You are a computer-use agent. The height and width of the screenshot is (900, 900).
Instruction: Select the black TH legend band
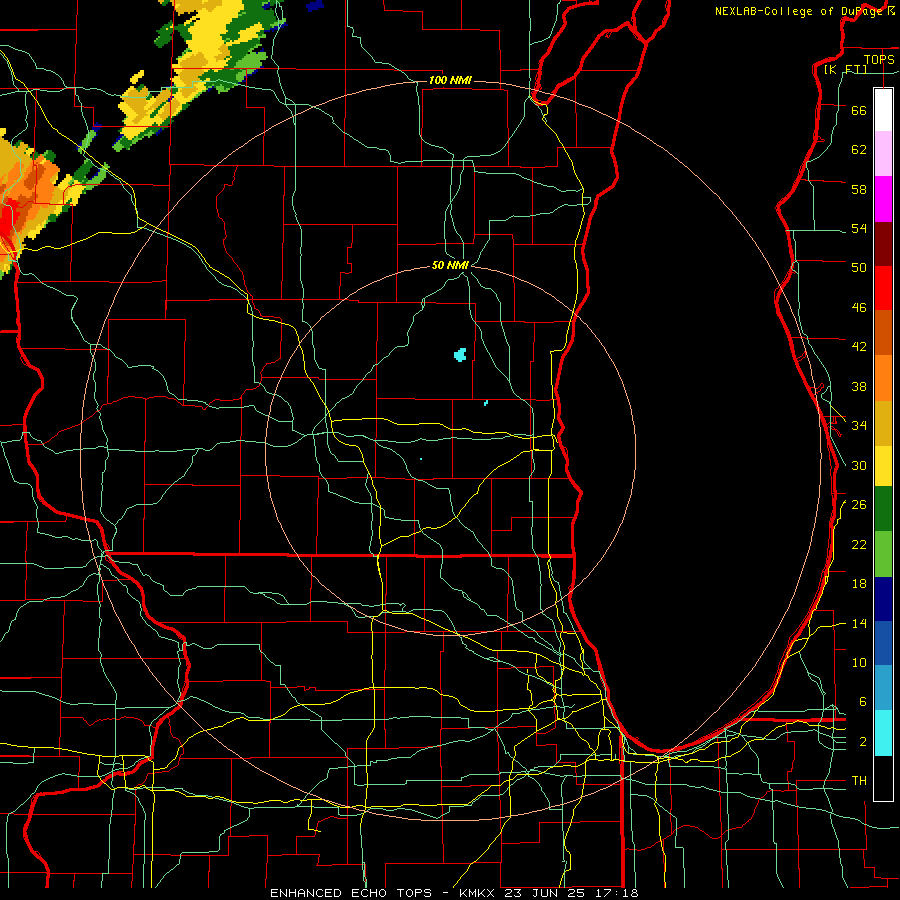(x=883, y=778)
